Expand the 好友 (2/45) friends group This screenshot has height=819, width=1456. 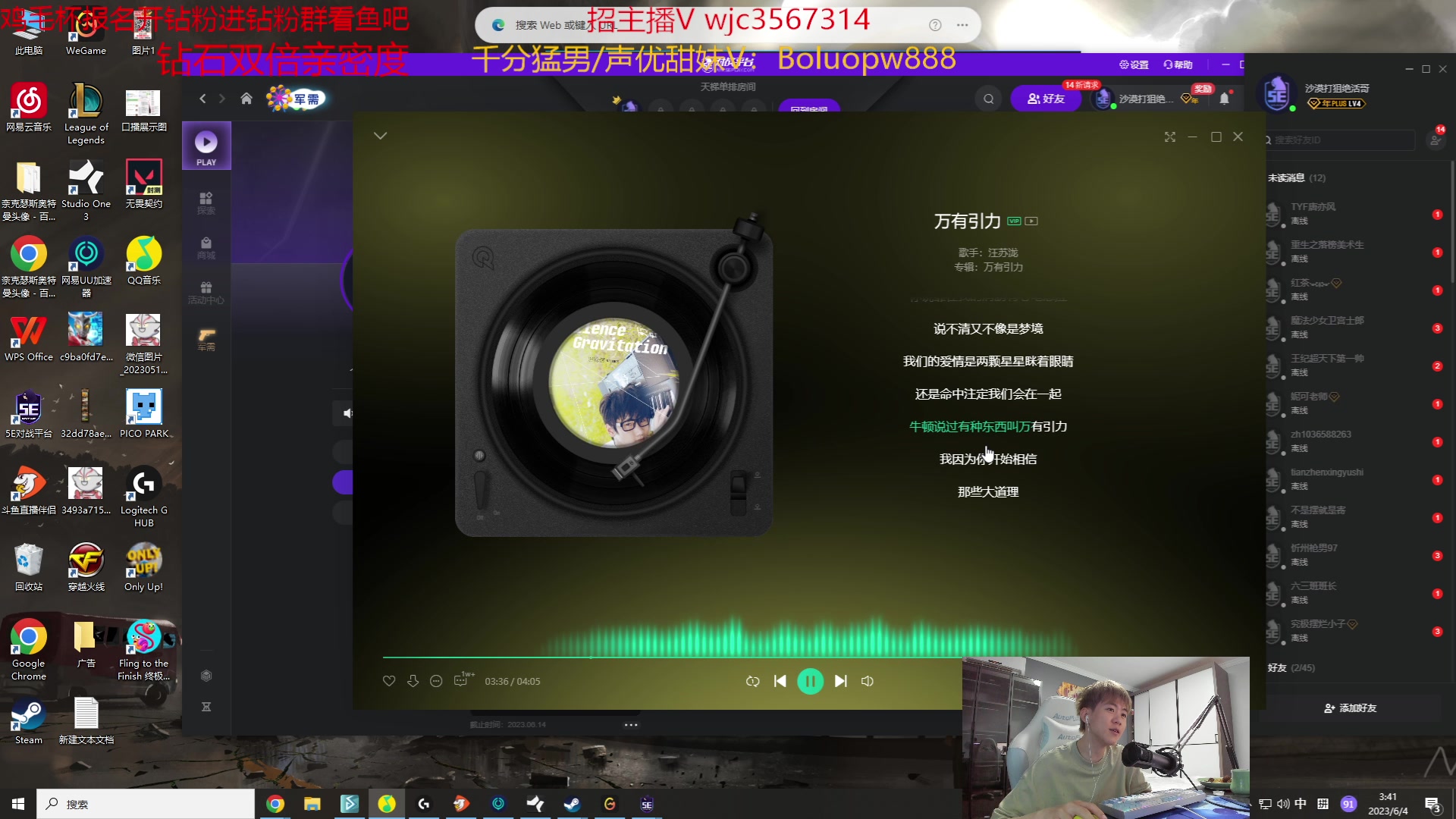click(x=1291, y=668)
